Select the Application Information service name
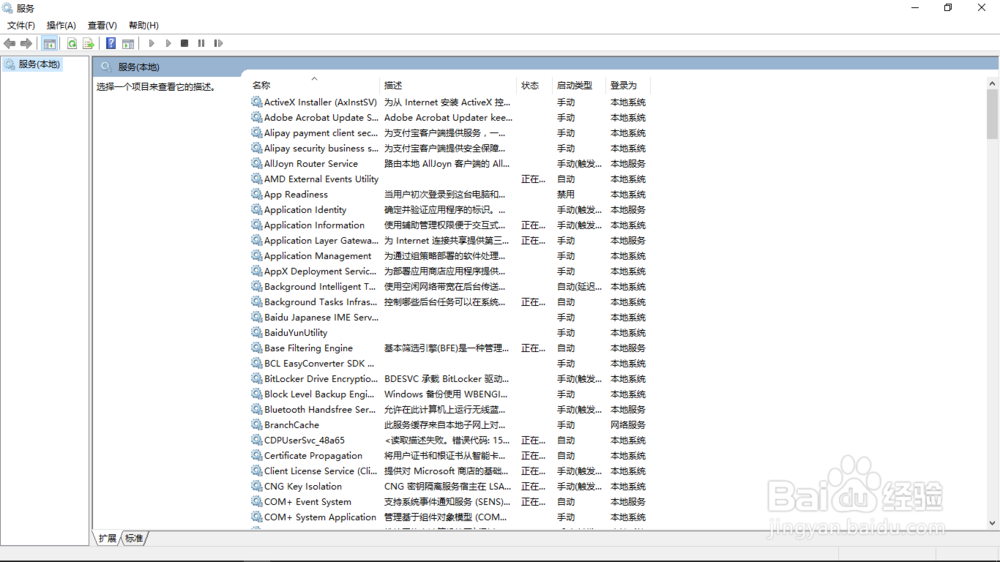The height and width of the screenshot is (562, 1000). [x=314, y=225]
